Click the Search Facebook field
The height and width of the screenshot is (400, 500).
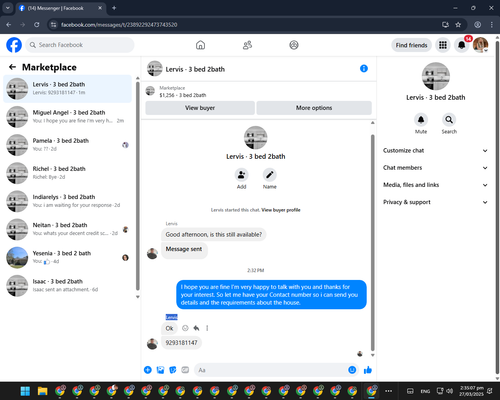click(x=80, y=45)
